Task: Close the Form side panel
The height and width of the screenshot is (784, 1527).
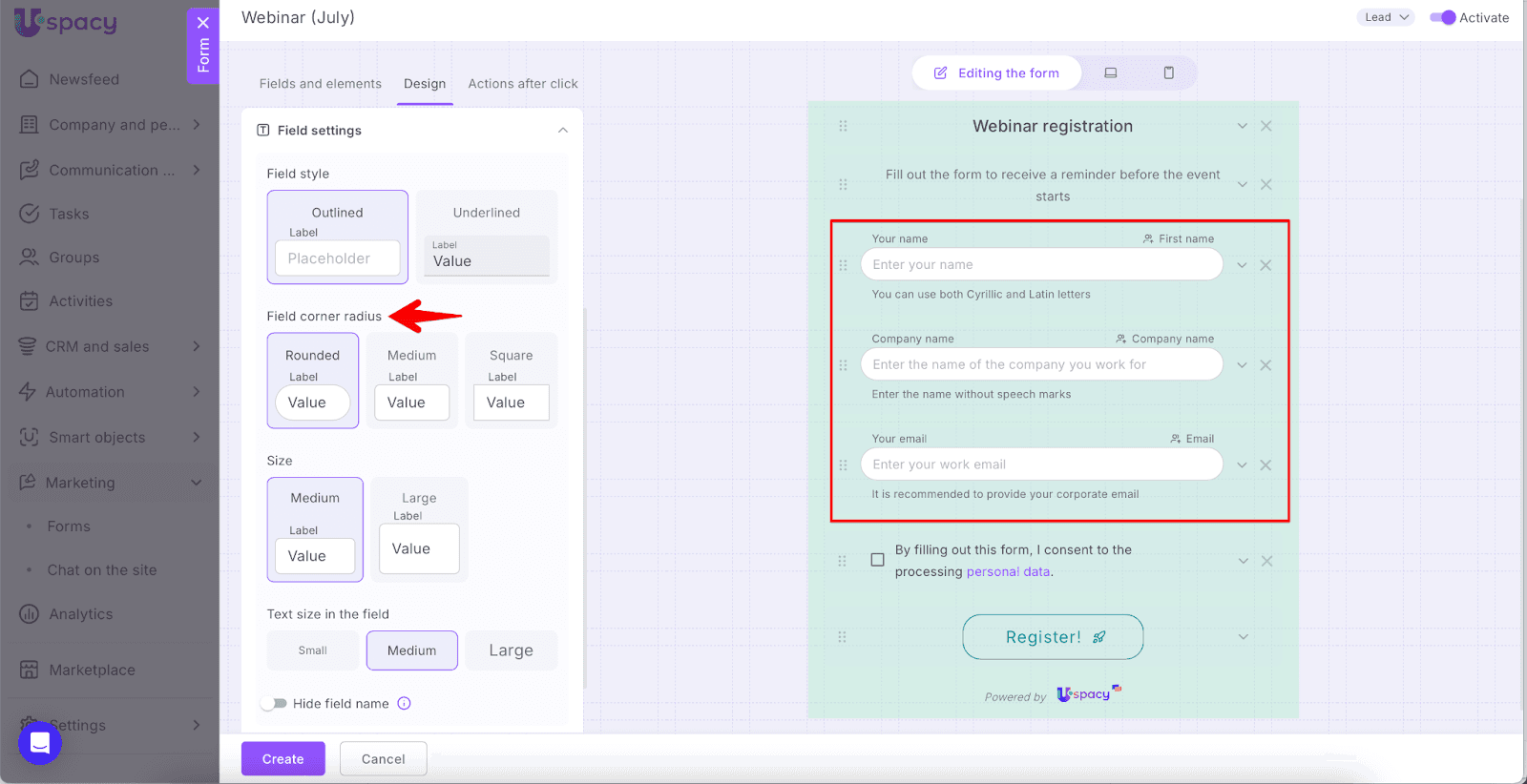Action: [203, 22]
